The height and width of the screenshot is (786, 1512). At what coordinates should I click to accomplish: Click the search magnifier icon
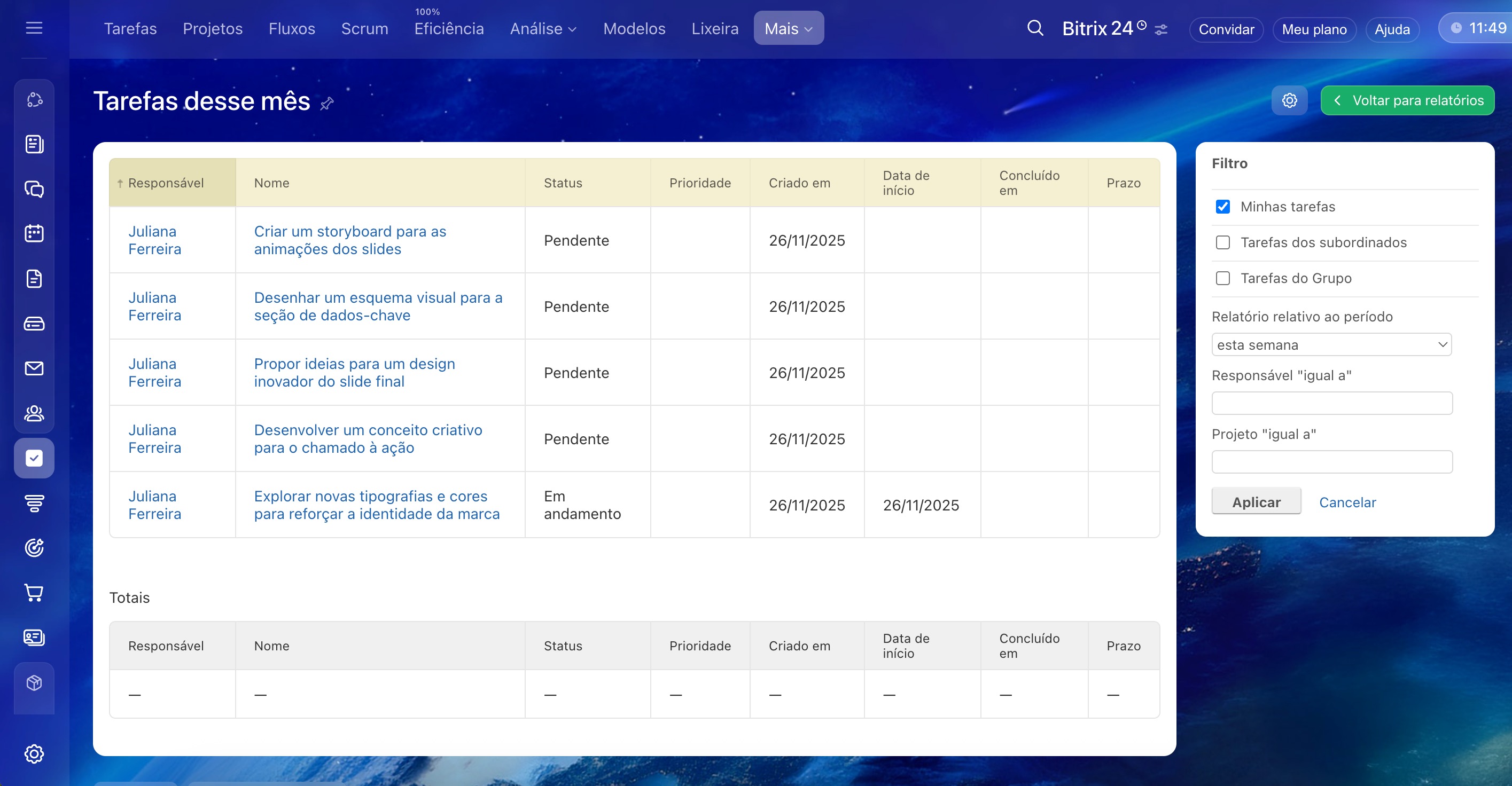[1035, 28]
